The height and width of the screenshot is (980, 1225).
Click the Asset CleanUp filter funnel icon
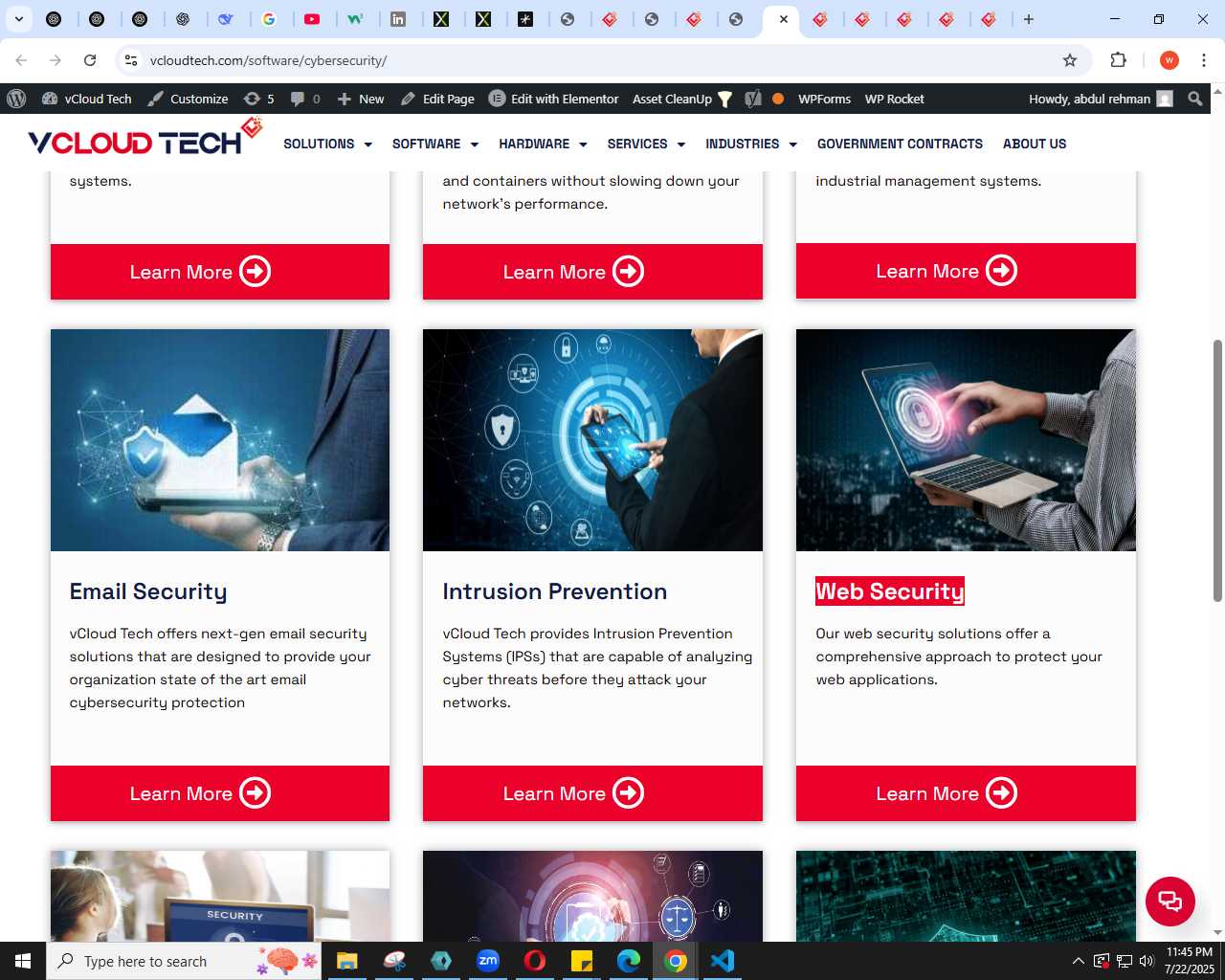tap(725, 100)
